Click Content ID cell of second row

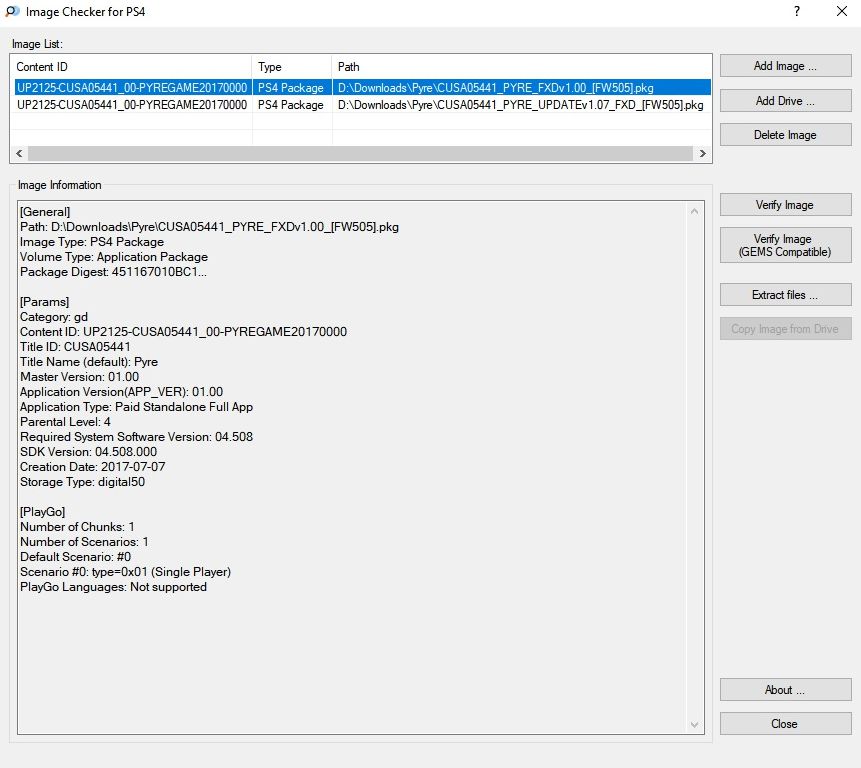click(132, 105)
